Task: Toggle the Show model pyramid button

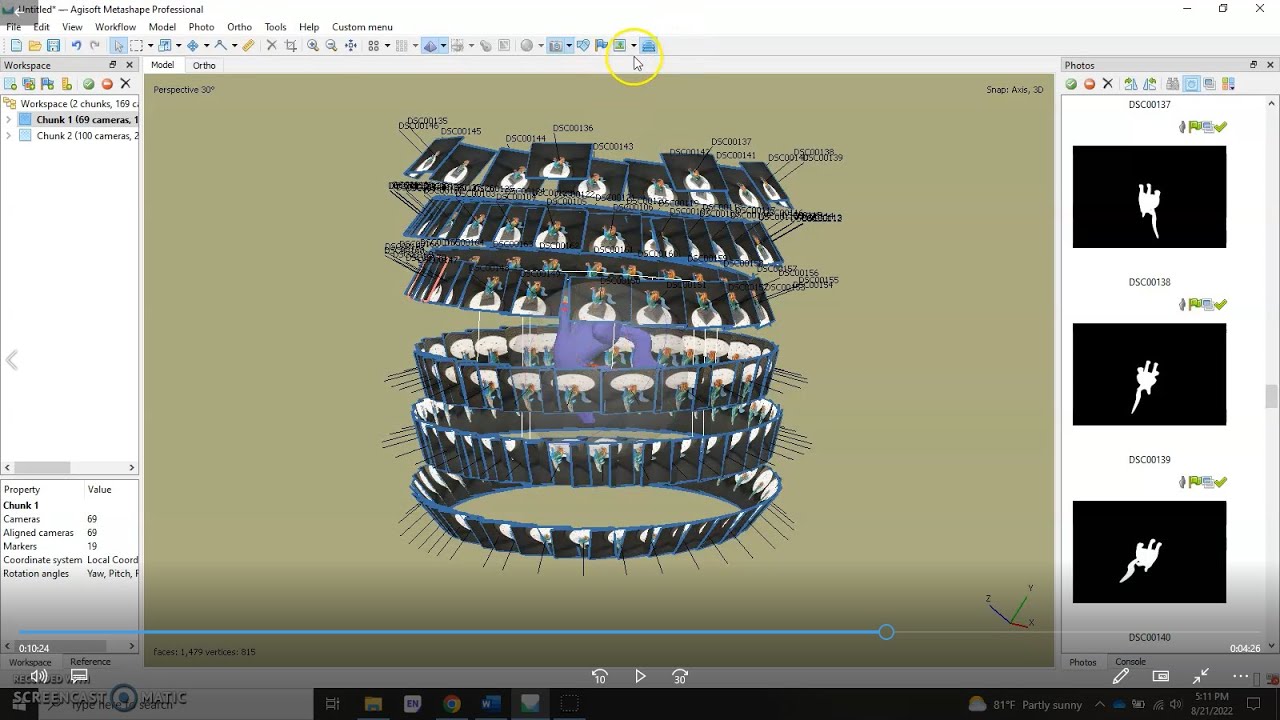Action: point(429,45)
